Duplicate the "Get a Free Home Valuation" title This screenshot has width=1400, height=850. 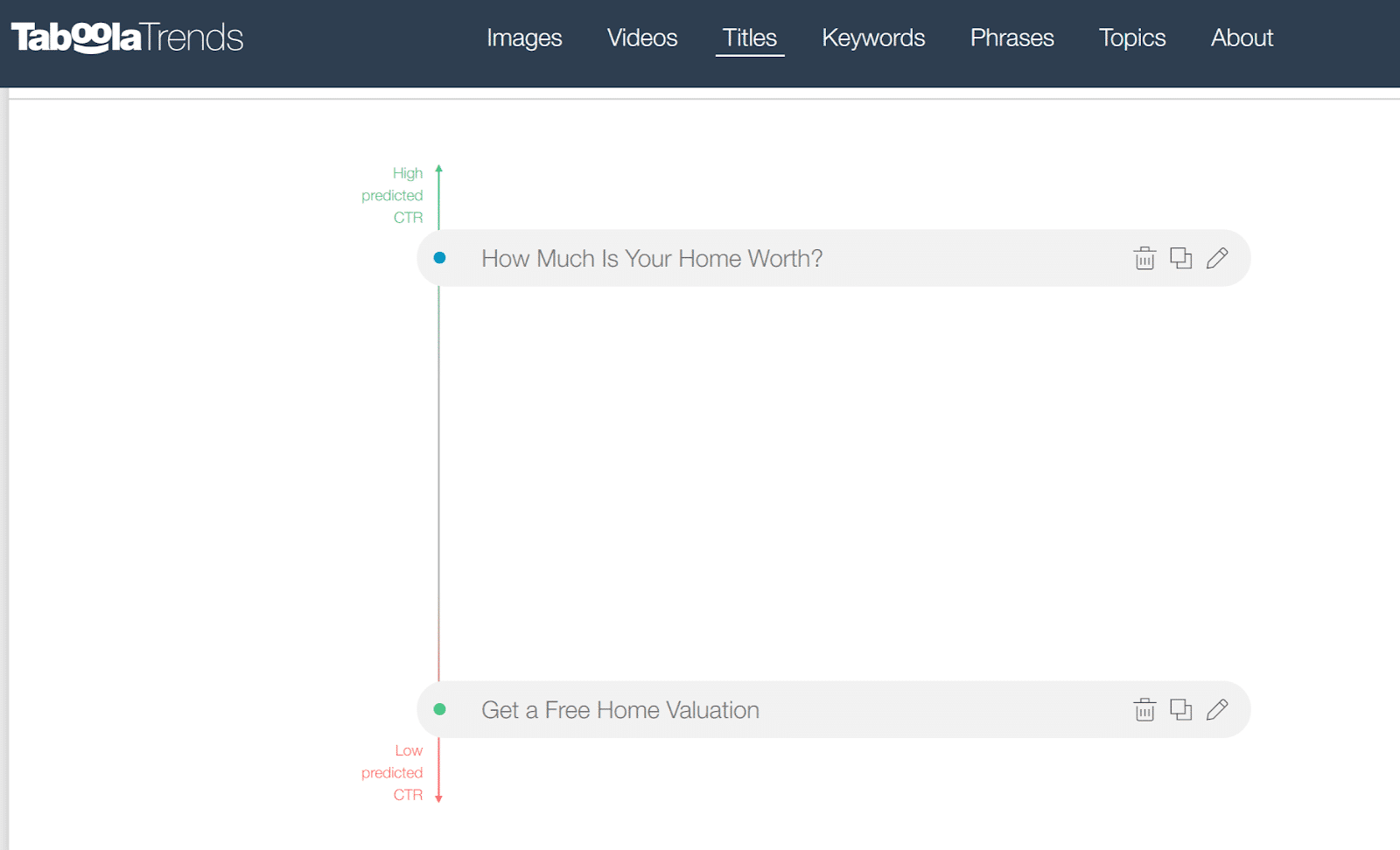coord(1181,709)
